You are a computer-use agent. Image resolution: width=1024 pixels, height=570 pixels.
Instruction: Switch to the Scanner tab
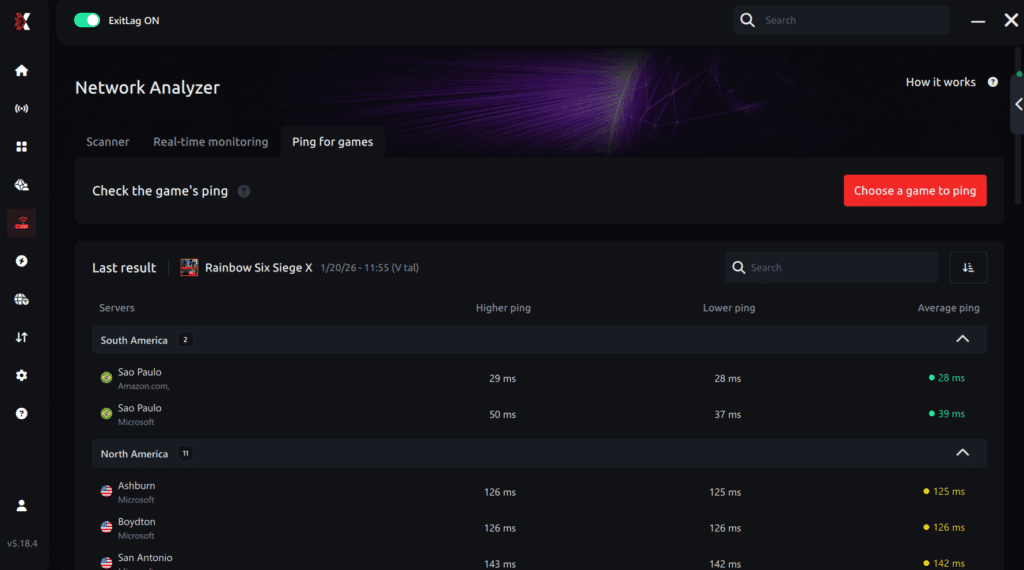pos(107,142)
